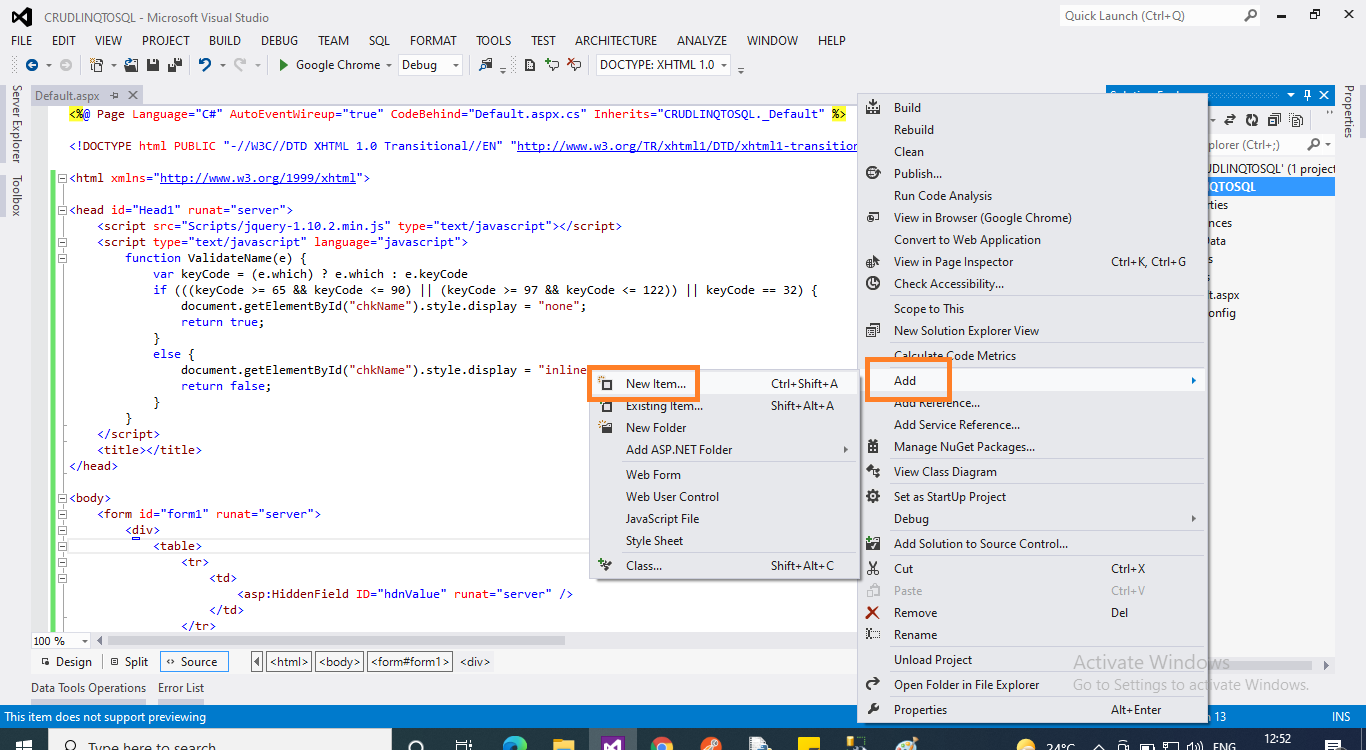Open Solution Explorer window options dropdown
Screen dimensions: 1366x750
[x=1291, y=94]
